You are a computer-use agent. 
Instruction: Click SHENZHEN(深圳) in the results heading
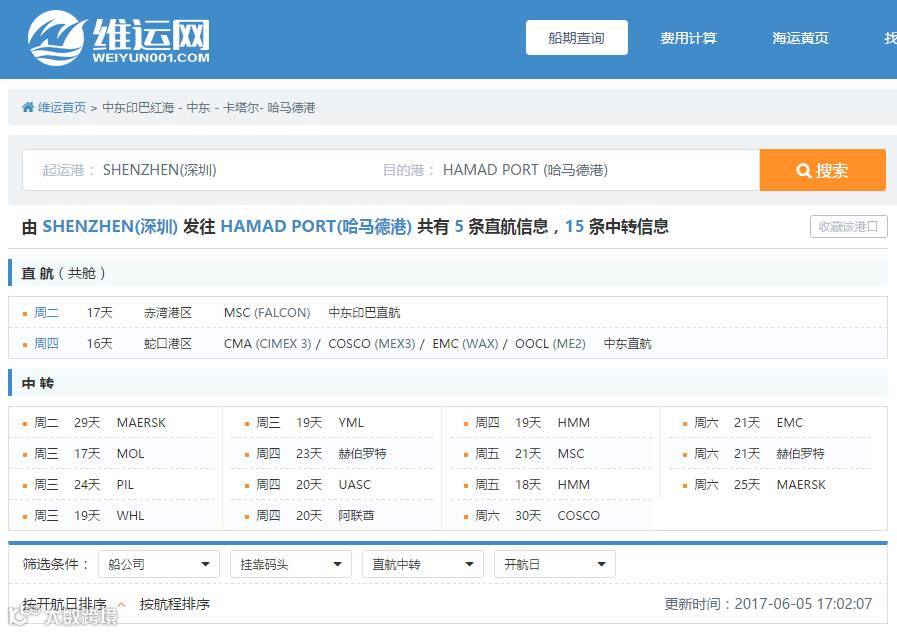coord(110,226)
